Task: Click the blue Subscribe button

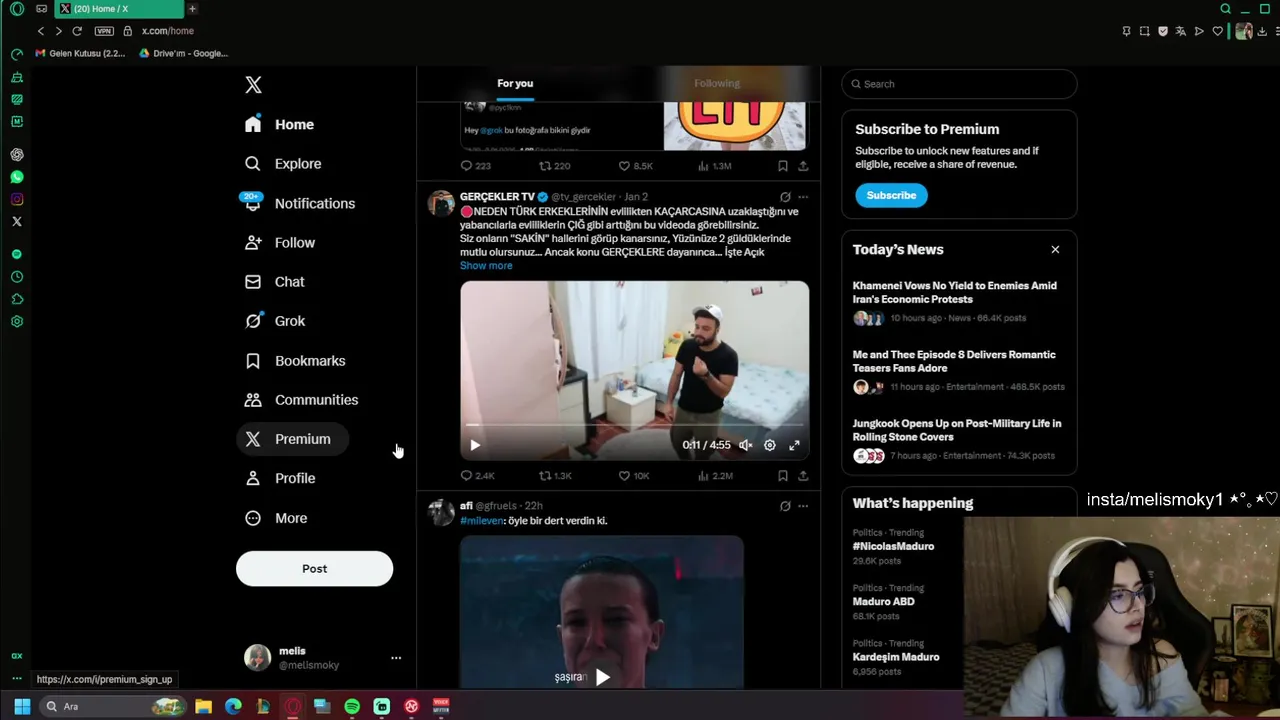Action: point(891,195)
